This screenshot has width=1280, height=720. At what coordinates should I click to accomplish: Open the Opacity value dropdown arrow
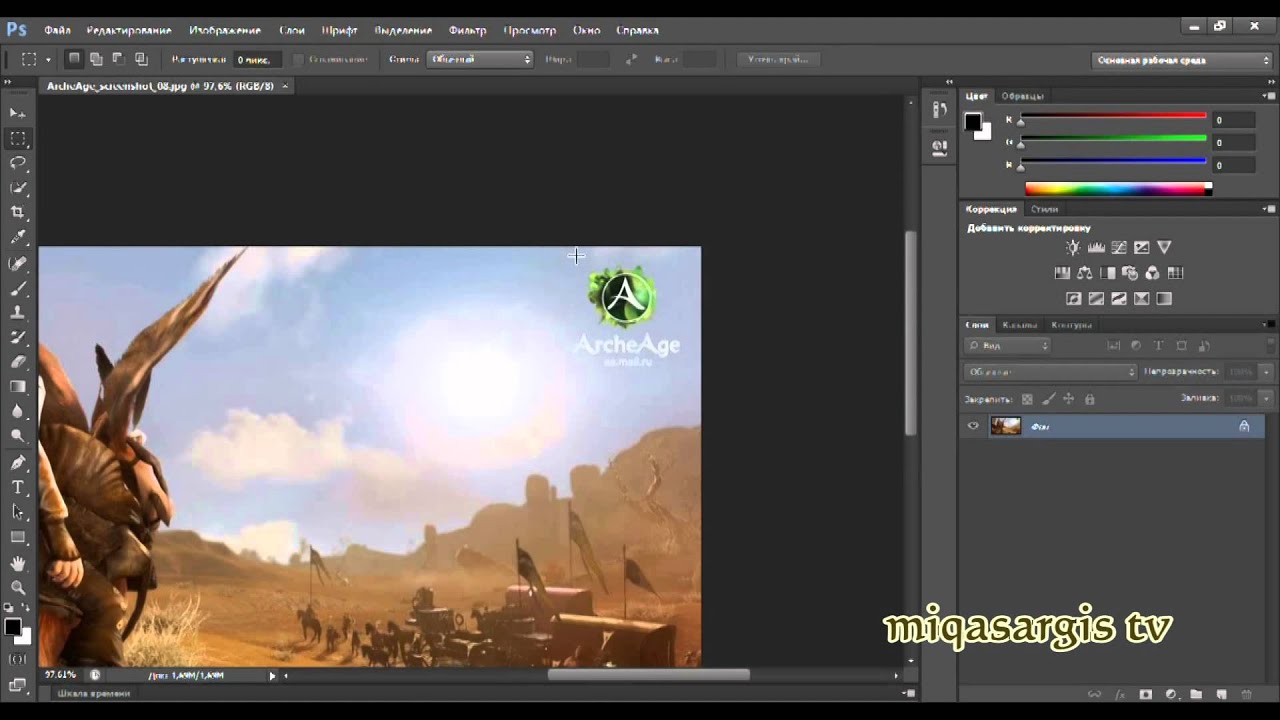click(x=1266, y=371)
